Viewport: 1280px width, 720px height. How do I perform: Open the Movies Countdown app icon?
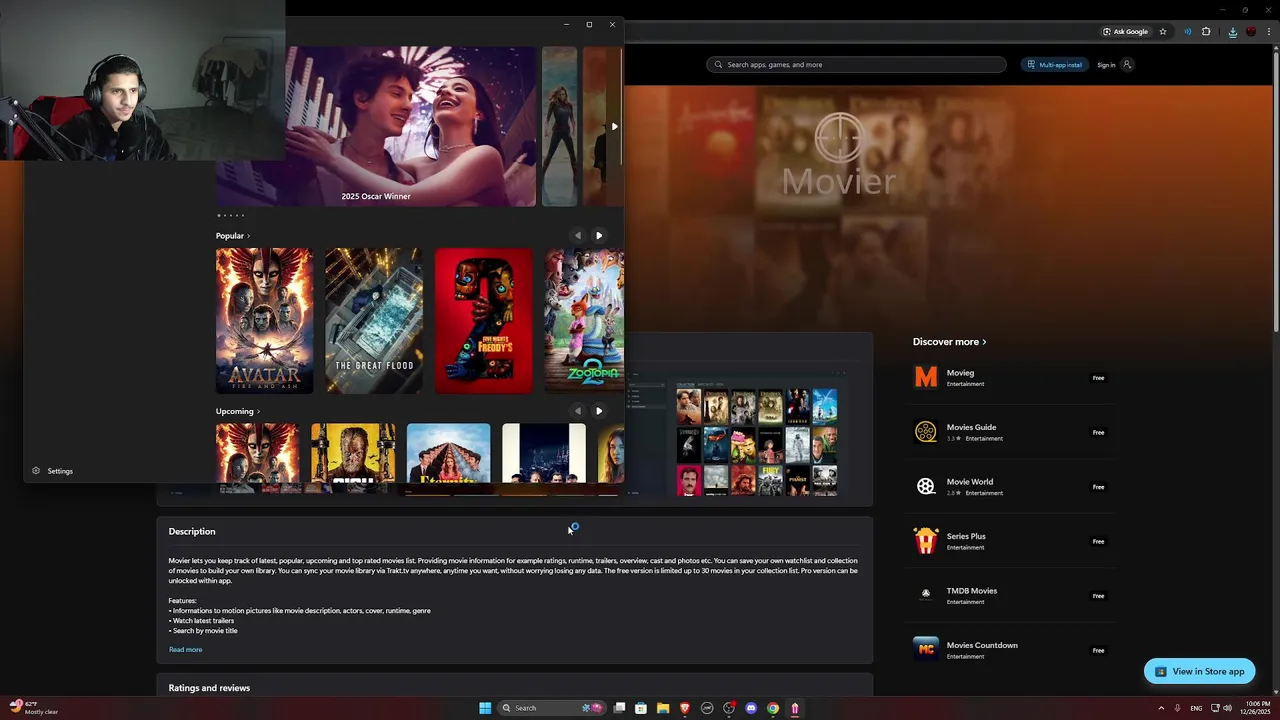coord(926,650)
